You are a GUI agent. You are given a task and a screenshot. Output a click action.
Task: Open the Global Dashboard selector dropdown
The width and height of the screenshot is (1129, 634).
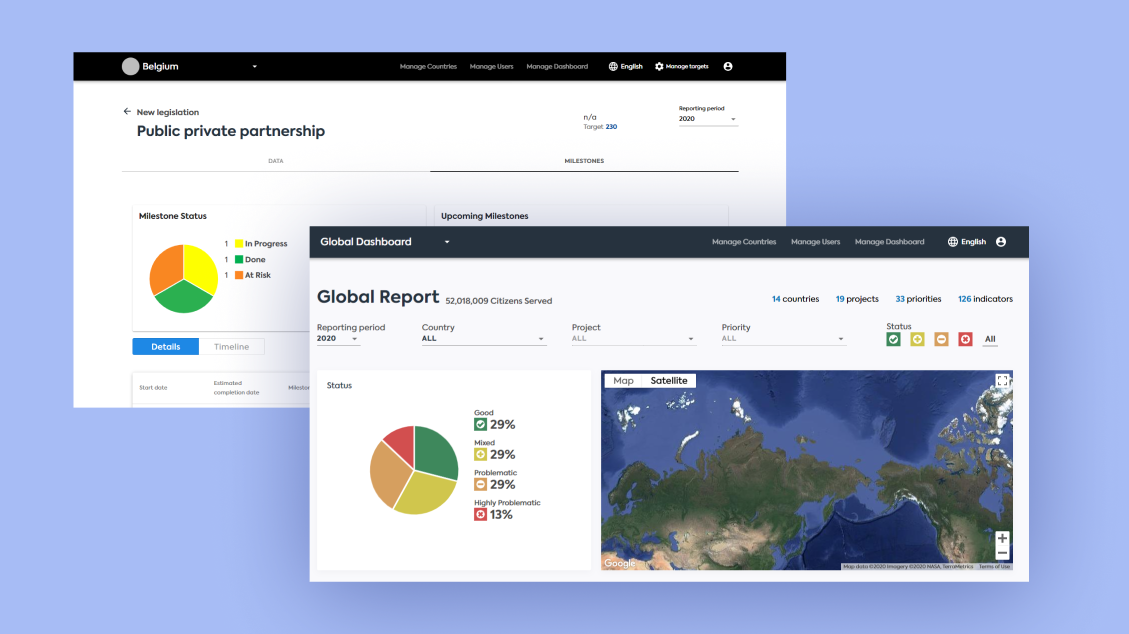pyautogui.click(x=447, y=242)
